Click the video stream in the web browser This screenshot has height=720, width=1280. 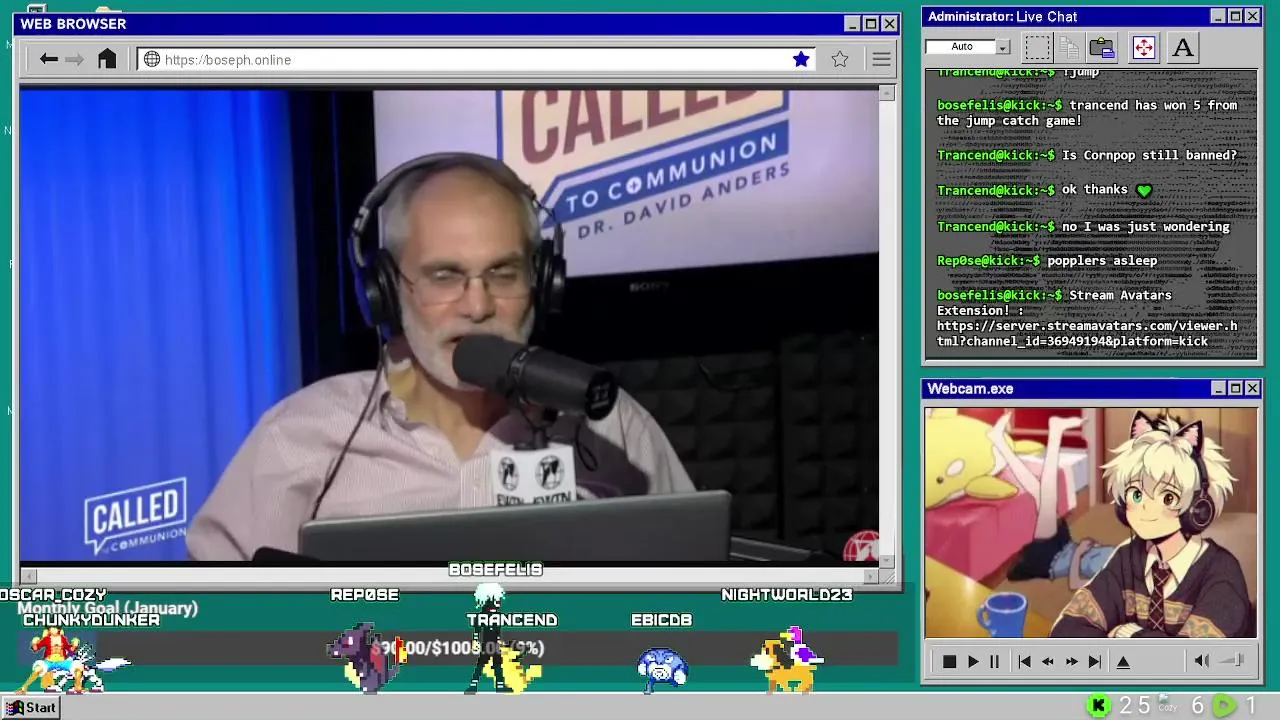449,326
